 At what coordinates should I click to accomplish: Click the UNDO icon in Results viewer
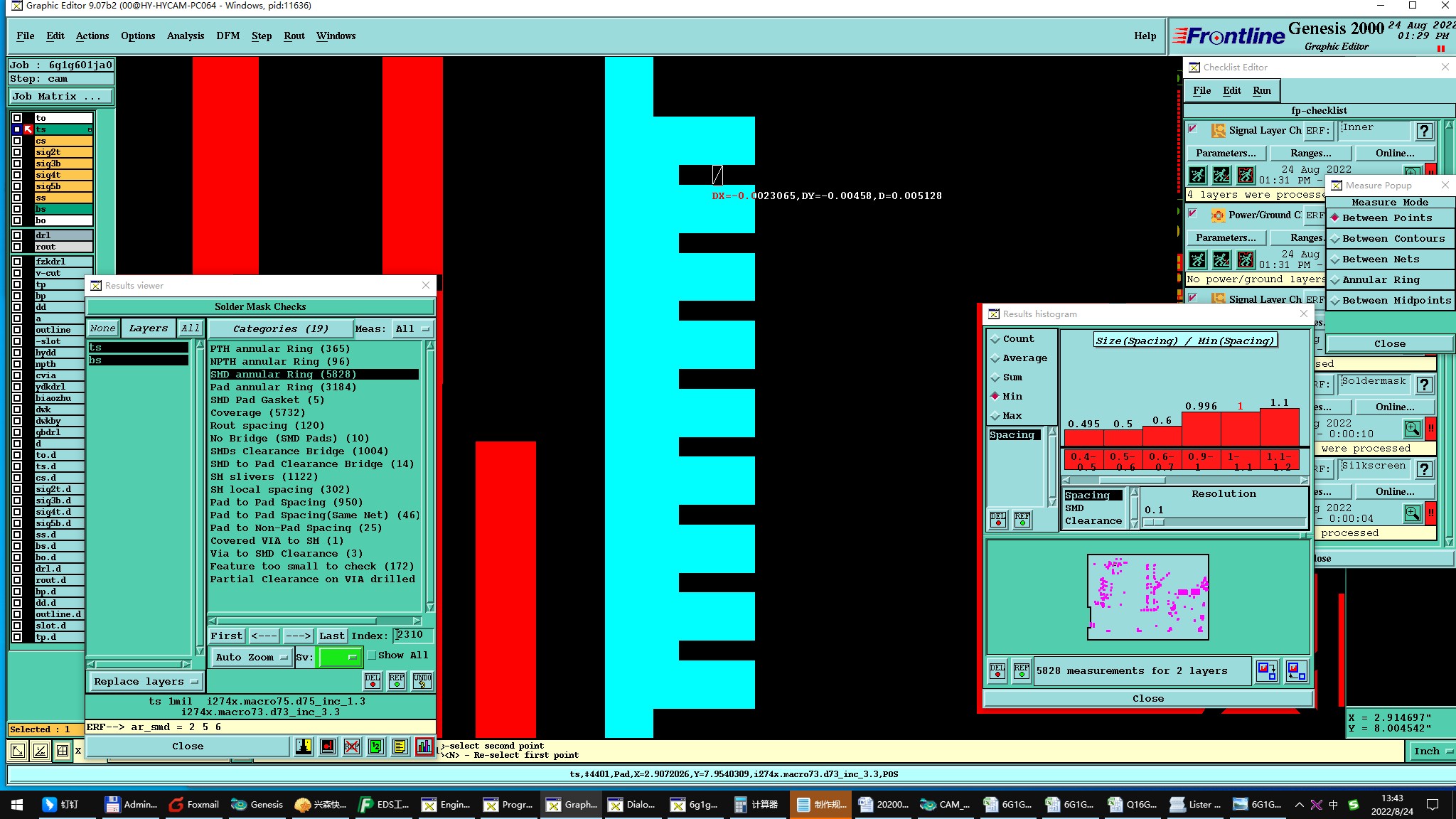tap(422, 681)
